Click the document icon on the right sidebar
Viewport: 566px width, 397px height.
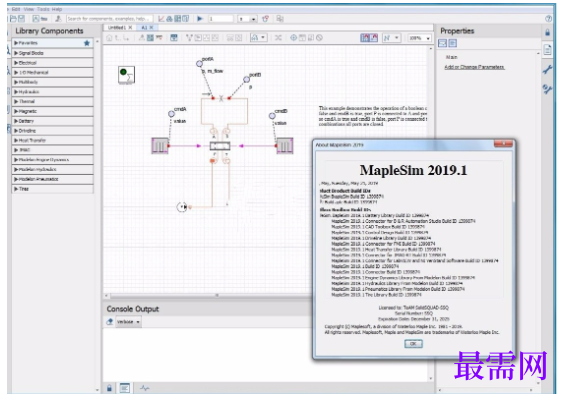point(547,50)
